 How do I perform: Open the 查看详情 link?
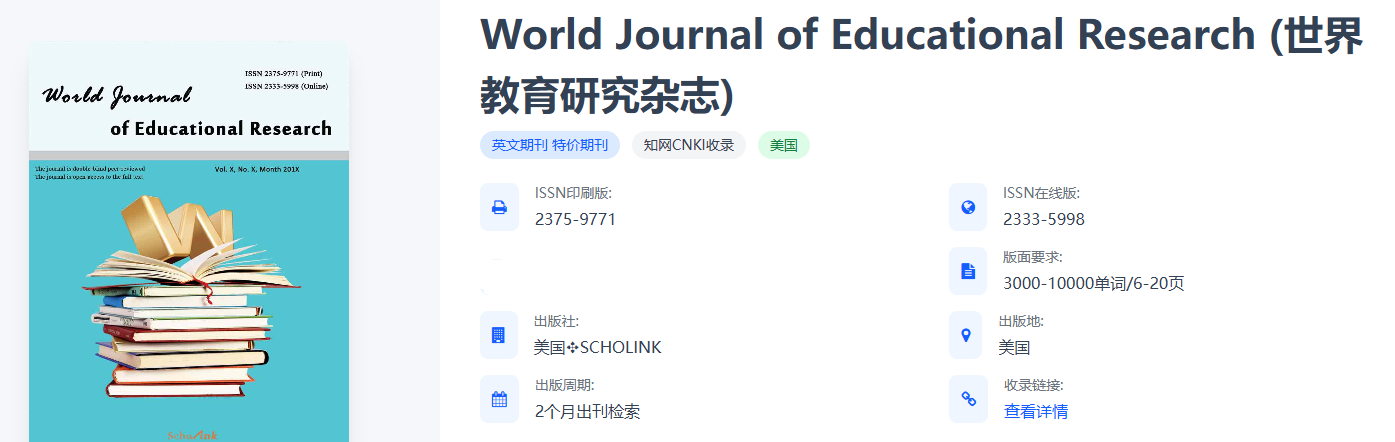[x=1036, y=411]
